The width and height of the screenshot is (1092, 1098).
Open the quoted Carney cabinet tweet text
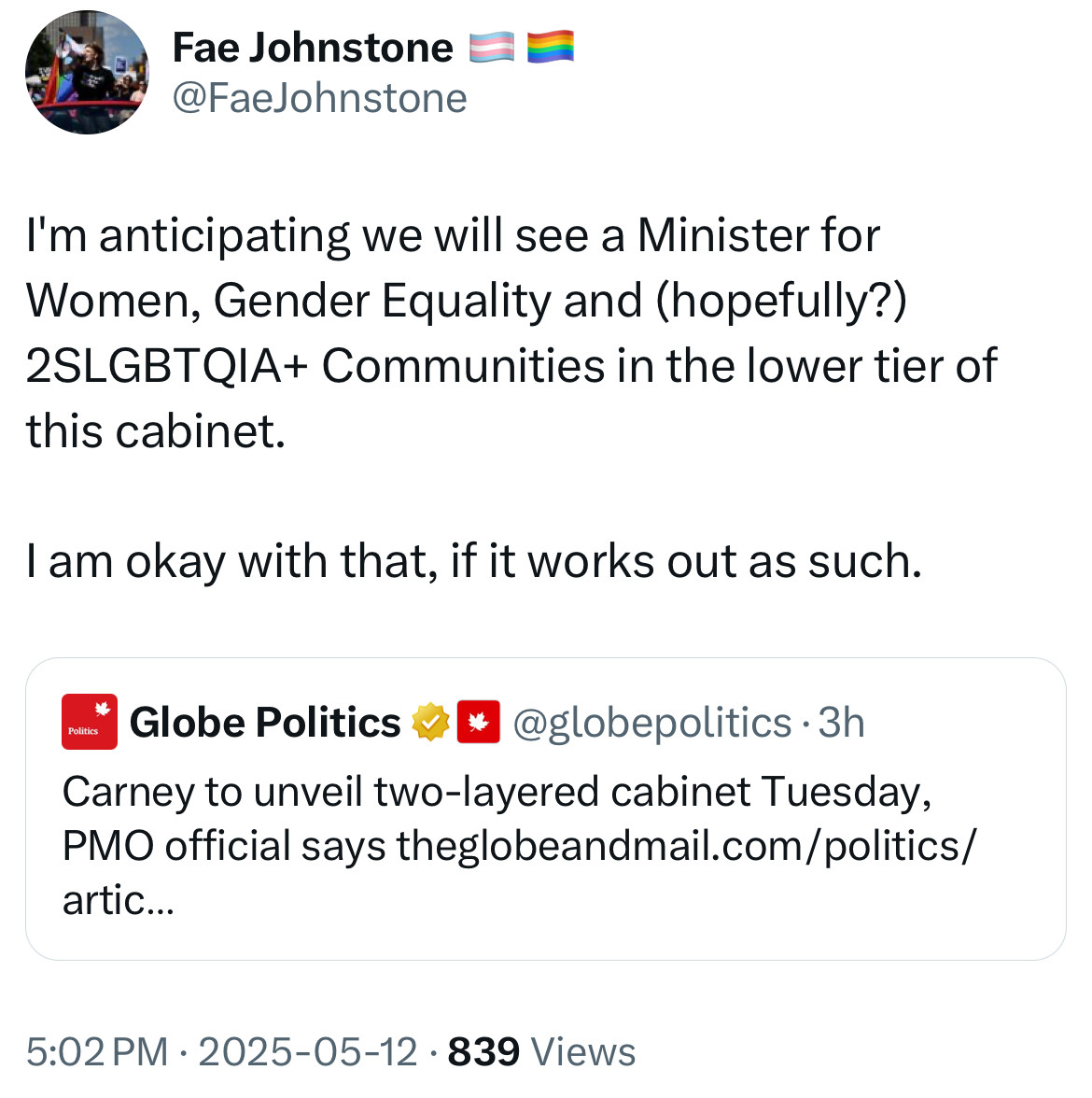pos(519,845)
